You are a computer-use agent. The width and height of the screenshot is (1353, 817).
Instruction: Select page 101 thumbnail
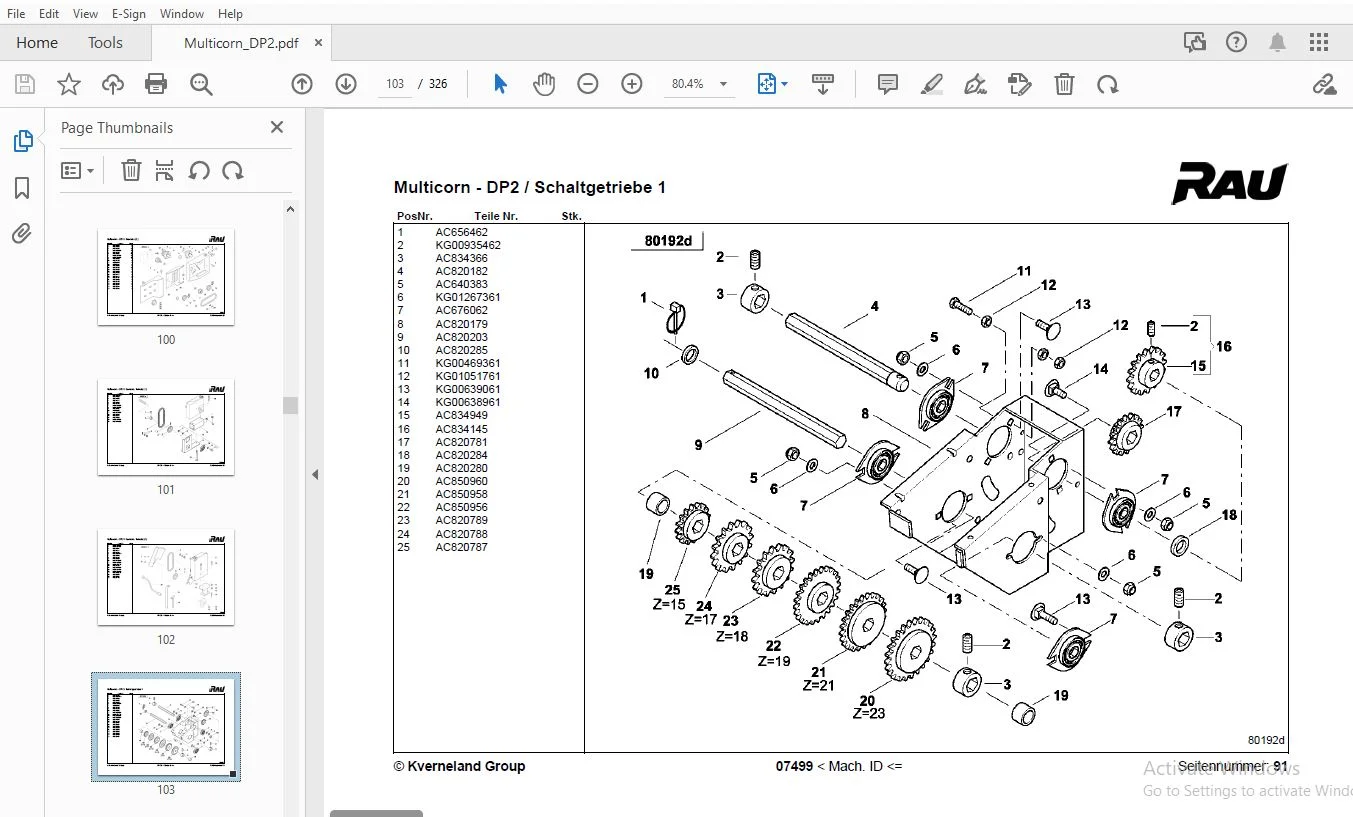coord(166,428)
